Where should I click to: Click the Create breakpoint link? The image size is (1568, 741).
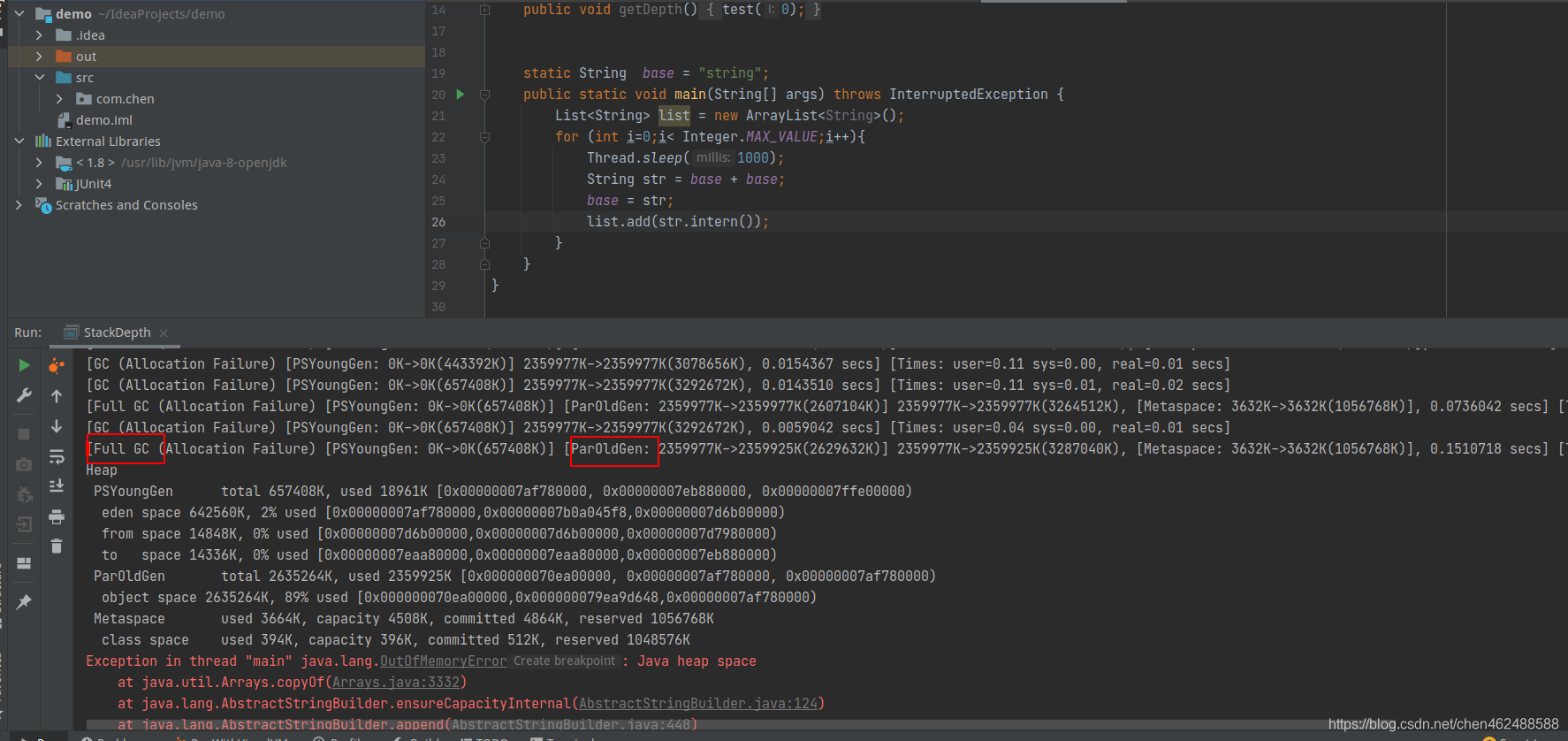point(564,661)
